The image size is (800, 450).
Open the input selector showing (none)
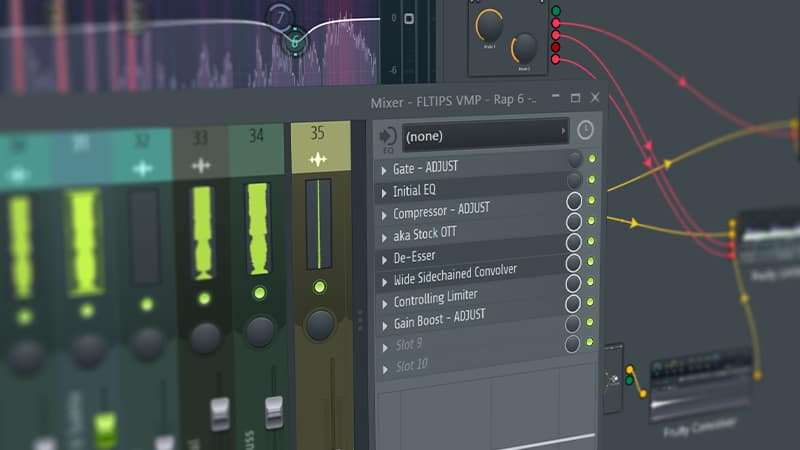coord(485,135)
